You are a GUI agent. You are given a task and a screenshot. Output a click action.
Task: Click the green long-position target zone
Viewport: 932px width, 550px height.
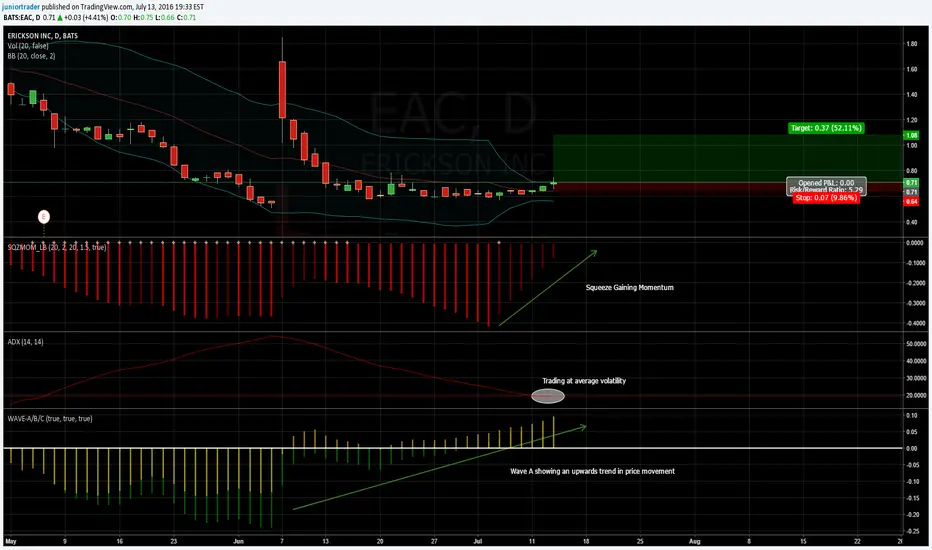[728, 159]
